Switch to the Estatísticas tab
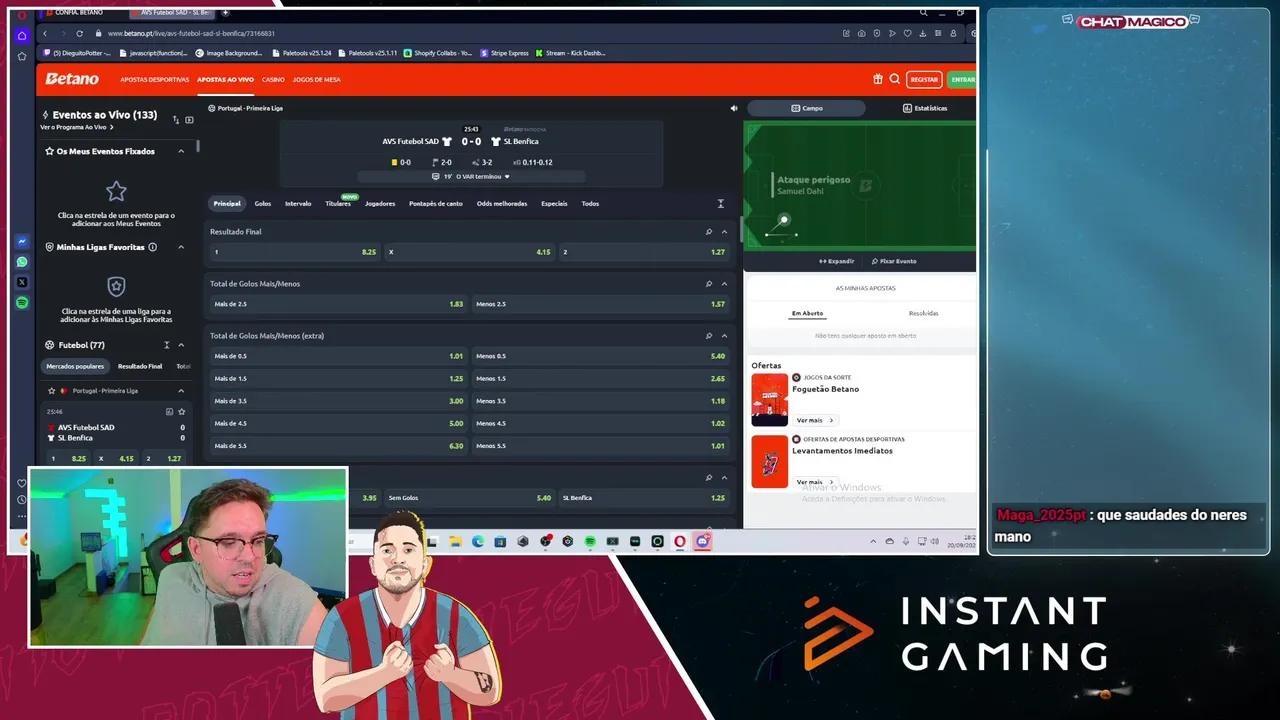Viewport: 1280px width, 720px height. [x=925, y=108]
